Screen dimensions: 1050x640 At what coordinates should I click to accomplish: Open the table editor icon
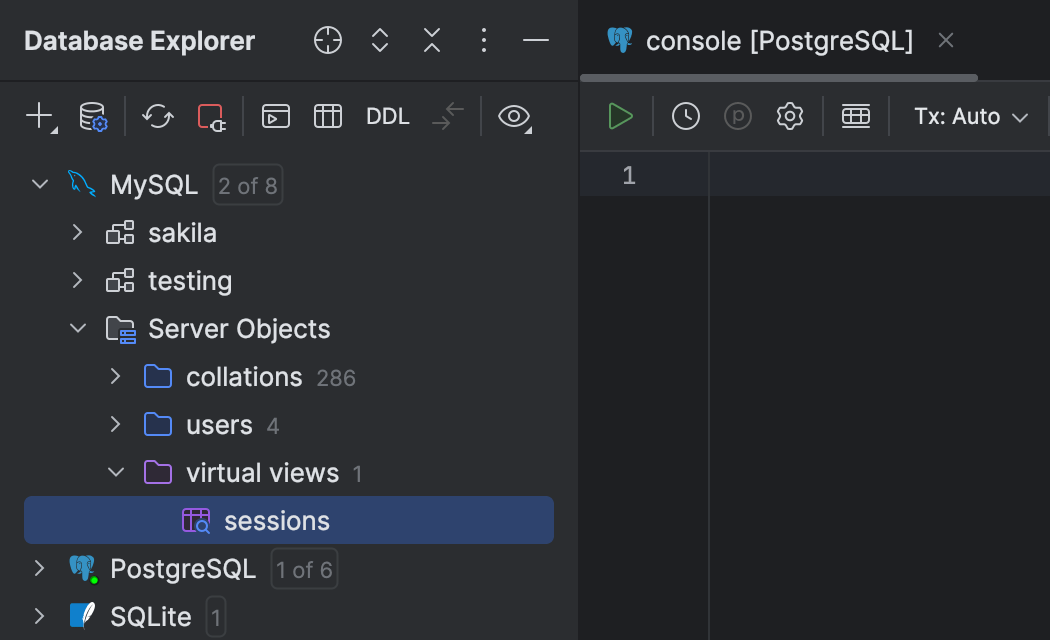point(328,116)
